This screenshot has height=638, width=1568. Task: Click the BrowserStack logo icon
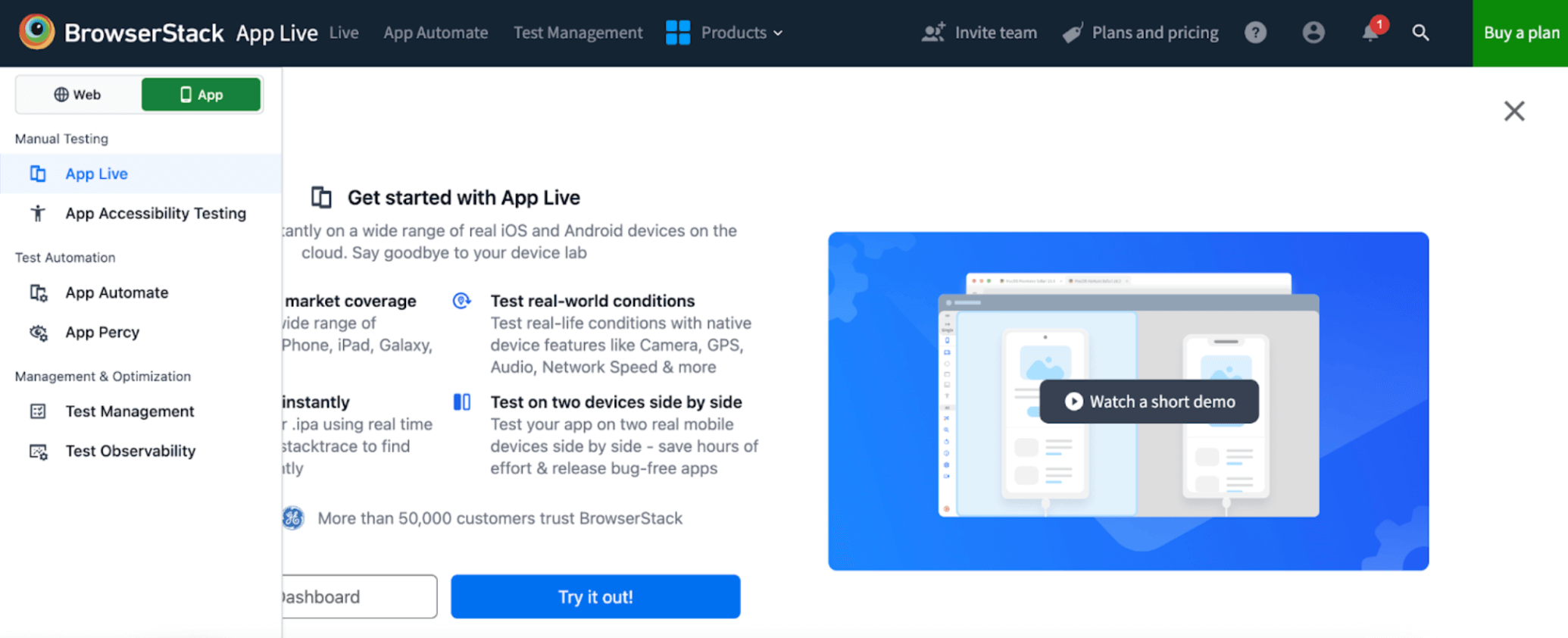tap(36, 32)
